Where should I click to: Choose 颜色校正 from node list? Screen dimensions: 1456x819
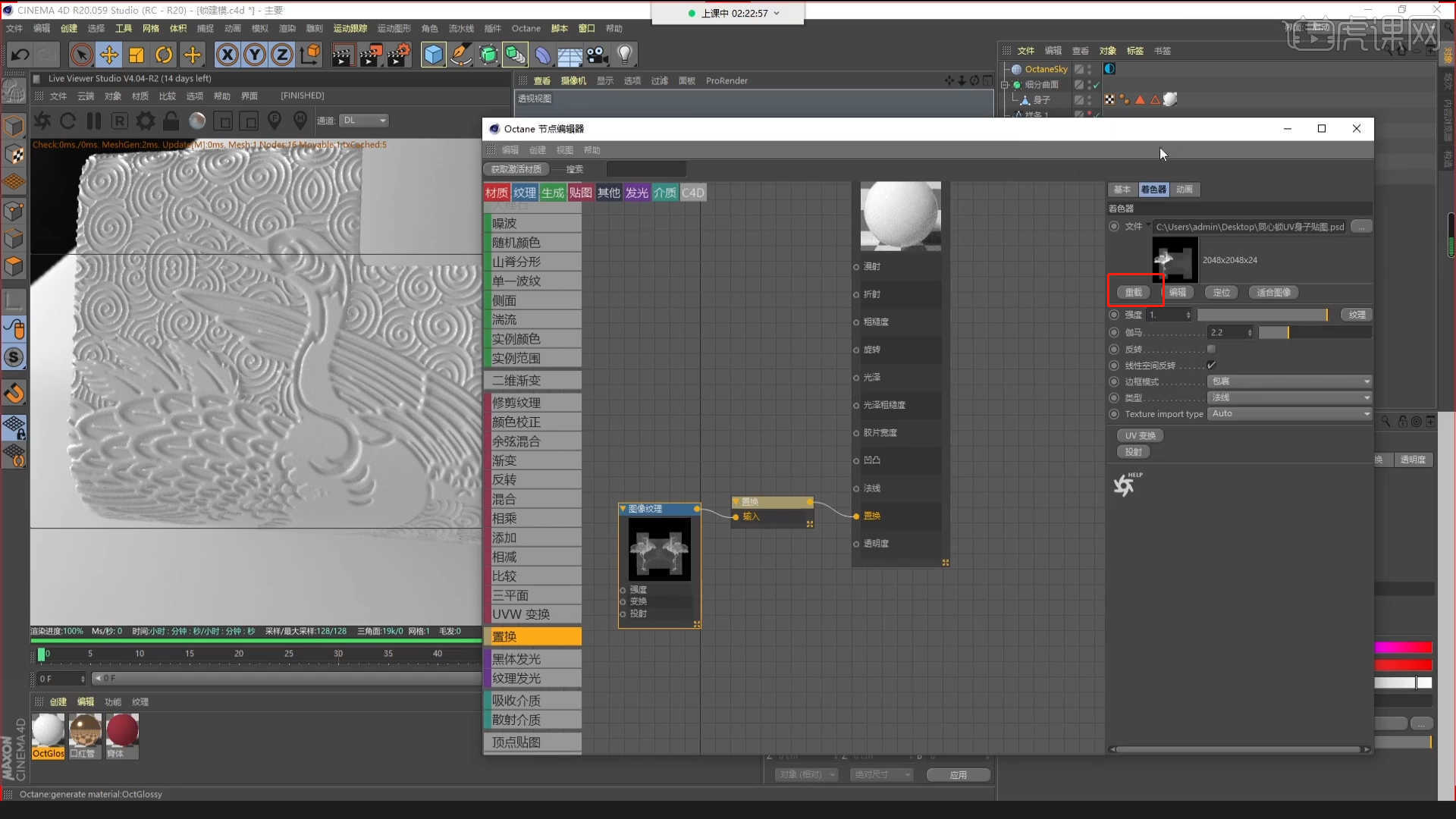[533, 422]
